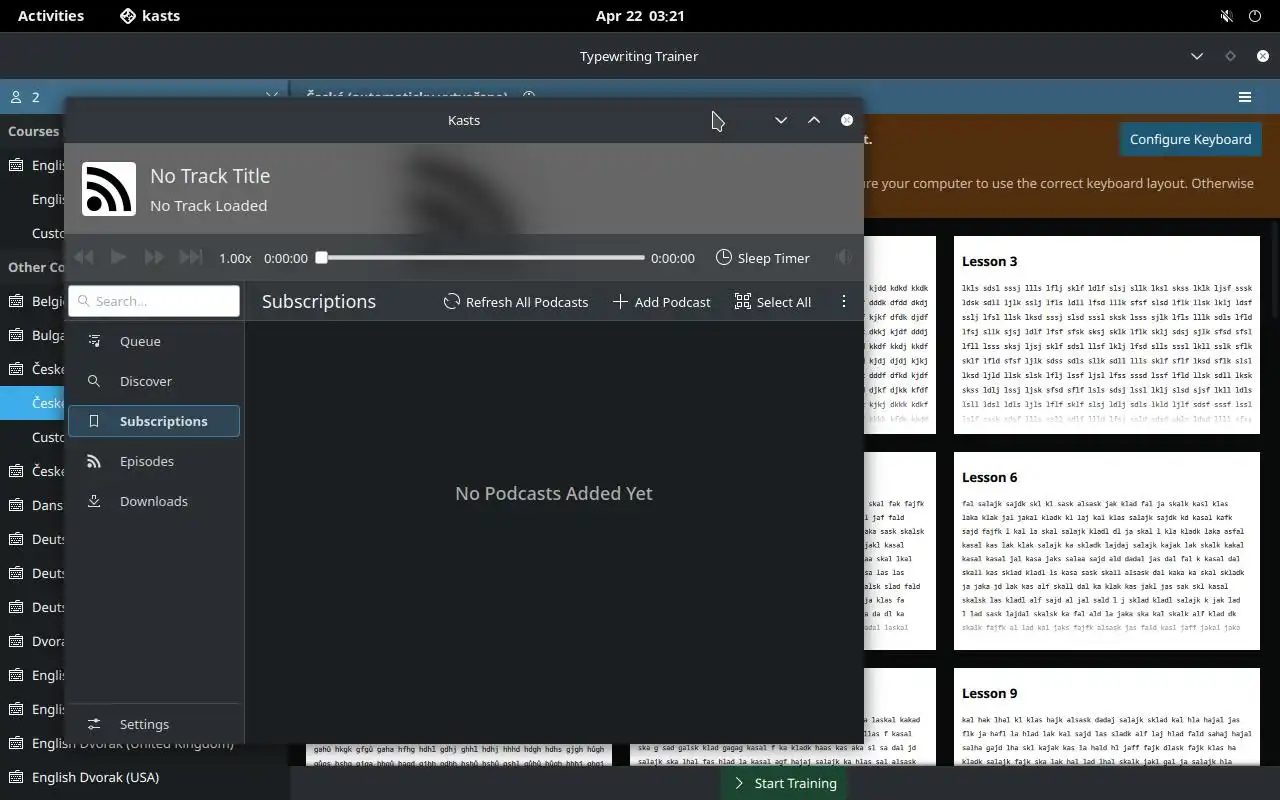This screenshot has width=1280, height=800.
Task: Open the kasts app menu in top bar
Action: pos(149,16)
